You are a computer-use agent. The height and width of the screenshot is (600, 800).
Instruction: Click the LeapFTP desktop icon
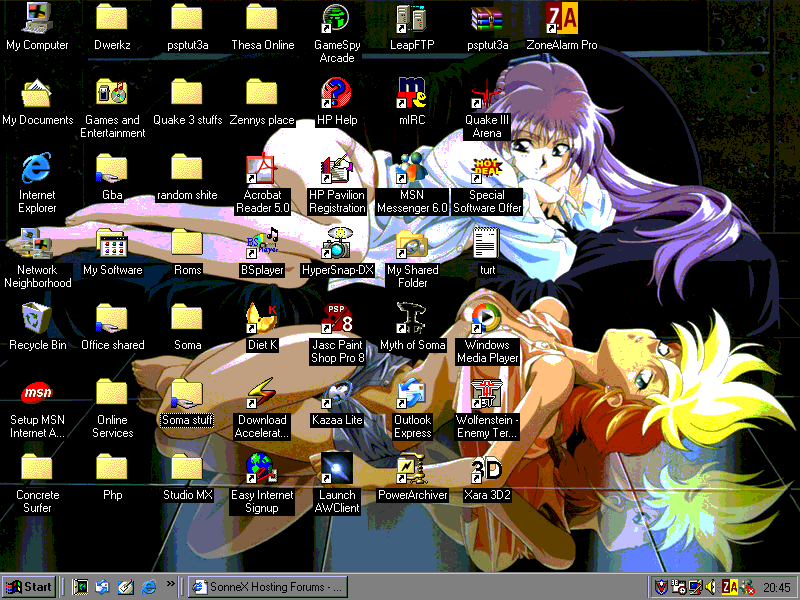[412, 20]
